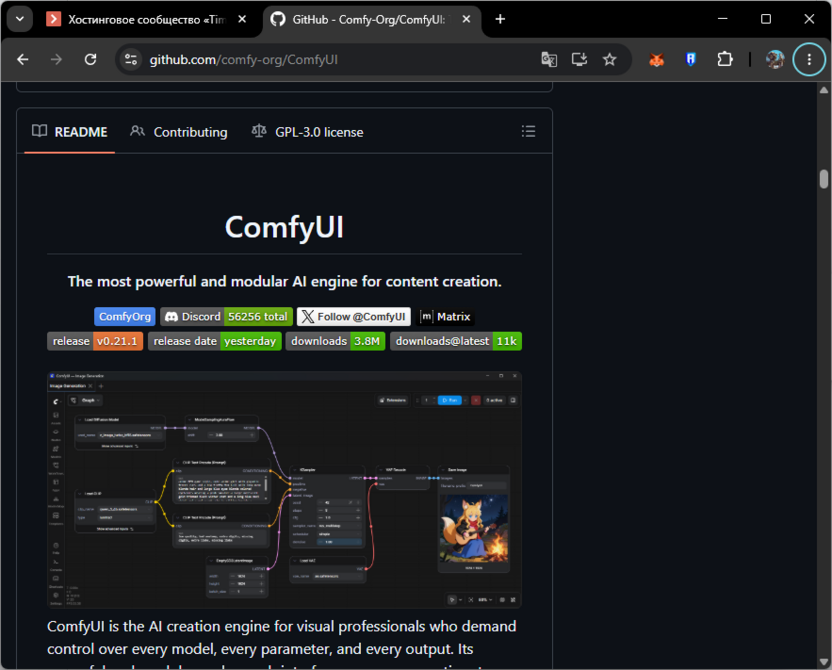Close the GitHub ComfyUI tab

(466, 20)
